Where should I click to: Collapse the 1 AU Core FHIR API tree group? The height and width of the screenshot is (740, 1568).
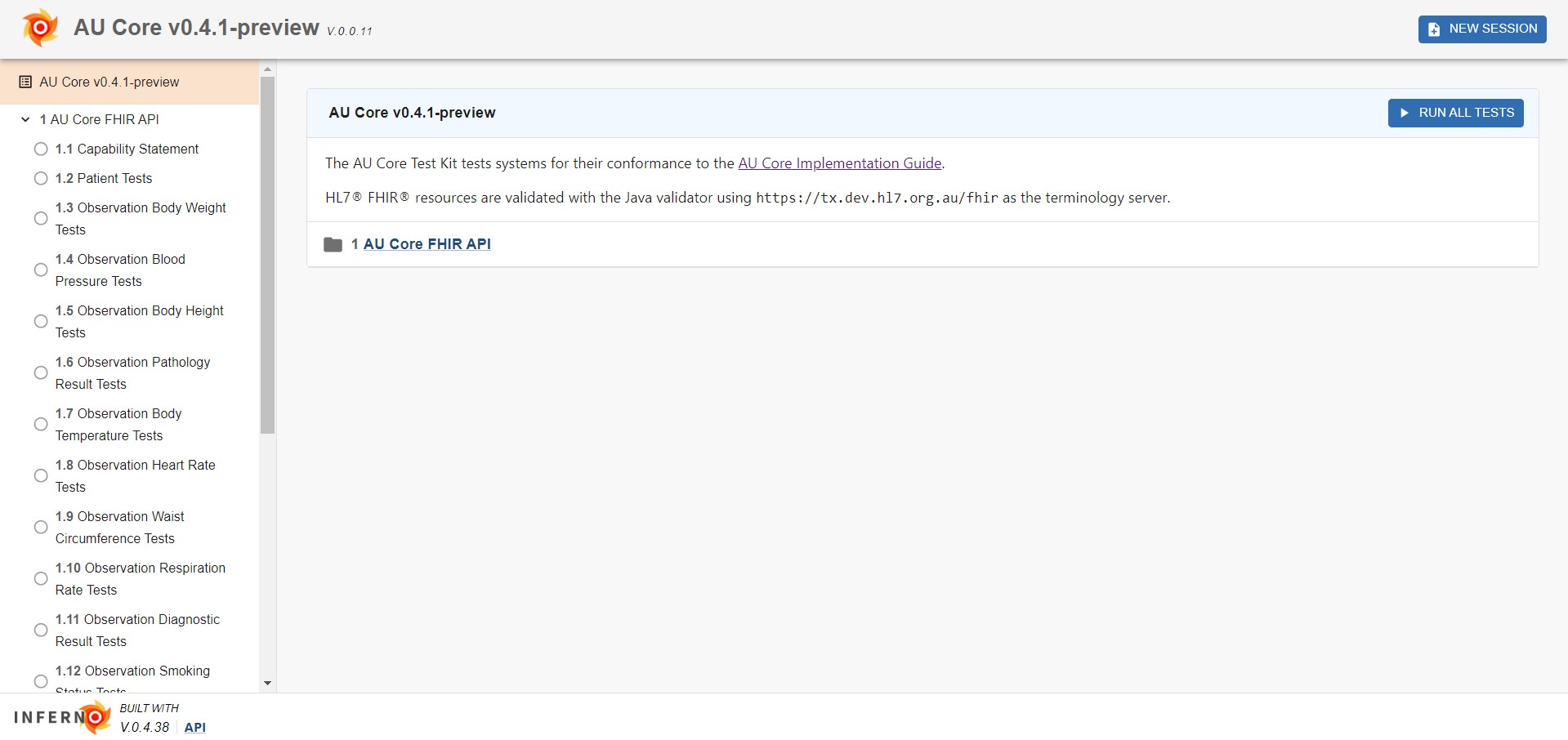click(25, 119)
